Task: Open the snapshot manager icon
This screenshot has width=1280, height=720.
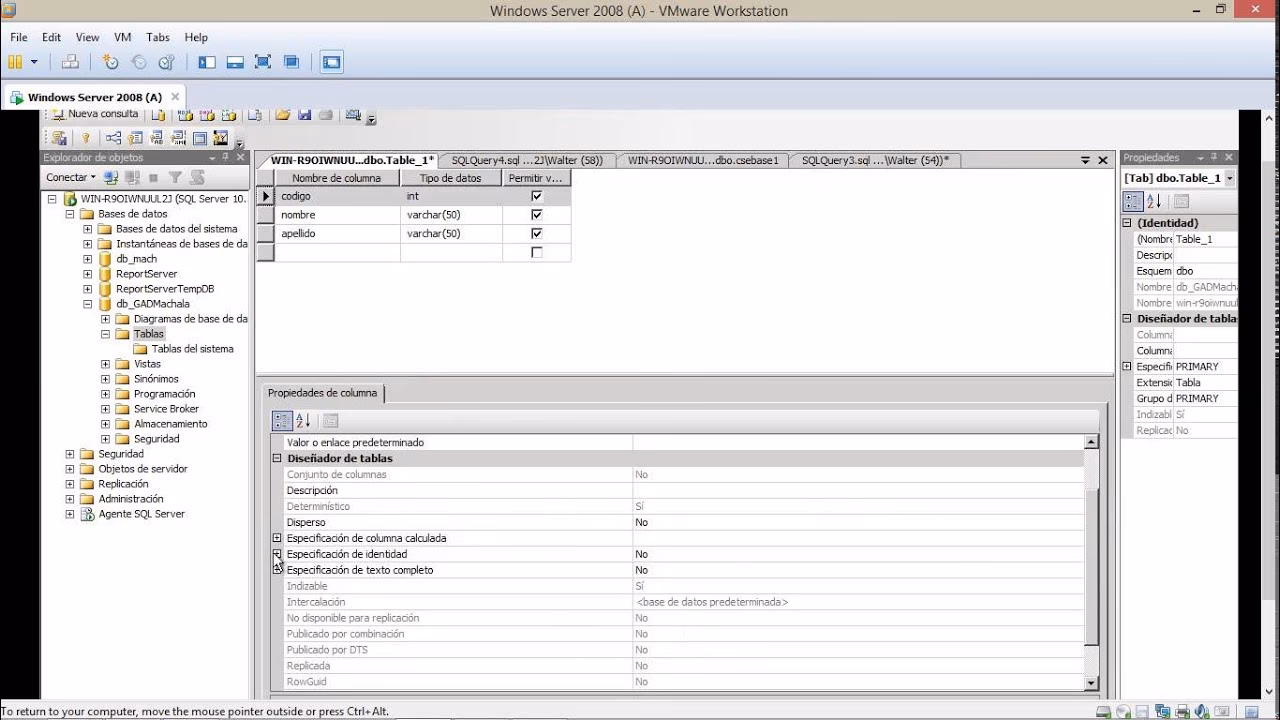Action: (167, 62)
